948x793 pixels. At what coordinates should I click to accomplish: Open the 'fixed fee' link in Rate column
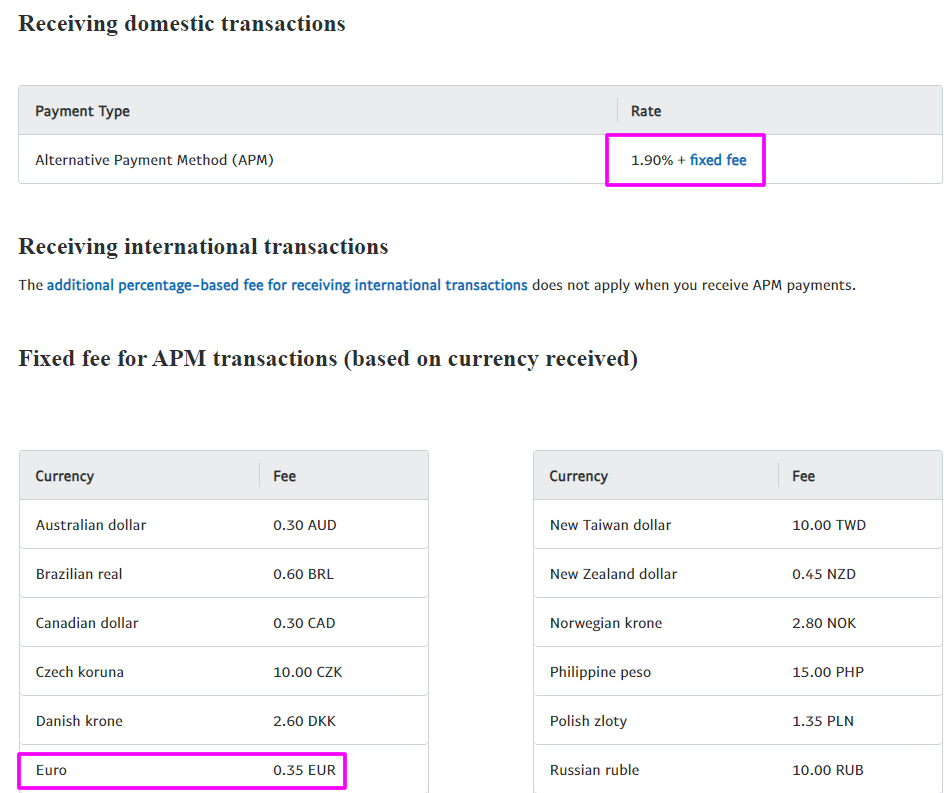(x=718, y=160)
